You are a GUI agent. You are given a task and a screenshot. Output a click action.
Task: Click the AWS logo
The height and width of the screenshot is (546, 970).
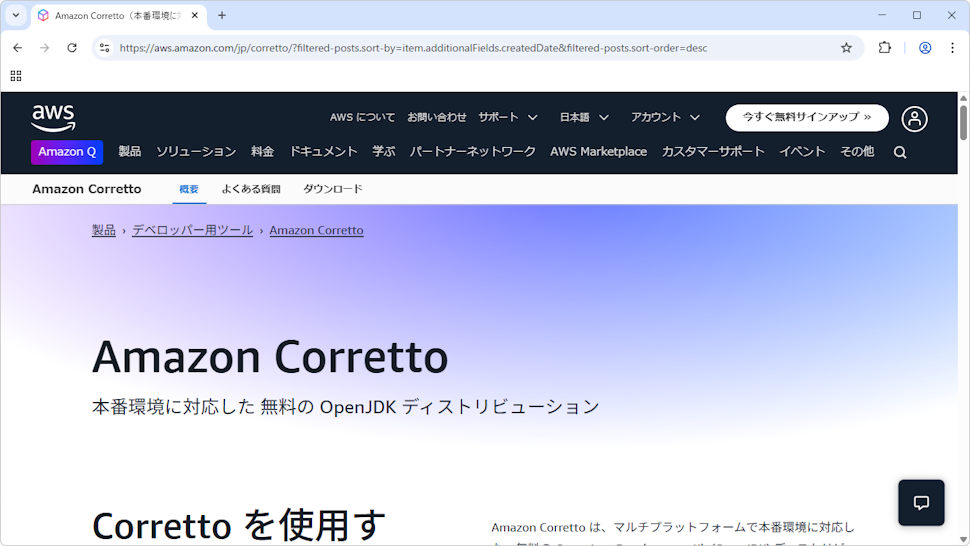(x=53, y=118)
